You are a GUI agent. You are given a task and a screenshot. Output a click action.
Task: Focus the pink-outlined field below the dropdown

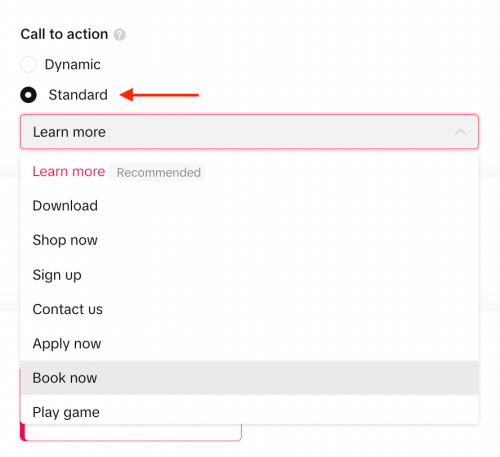131,432
